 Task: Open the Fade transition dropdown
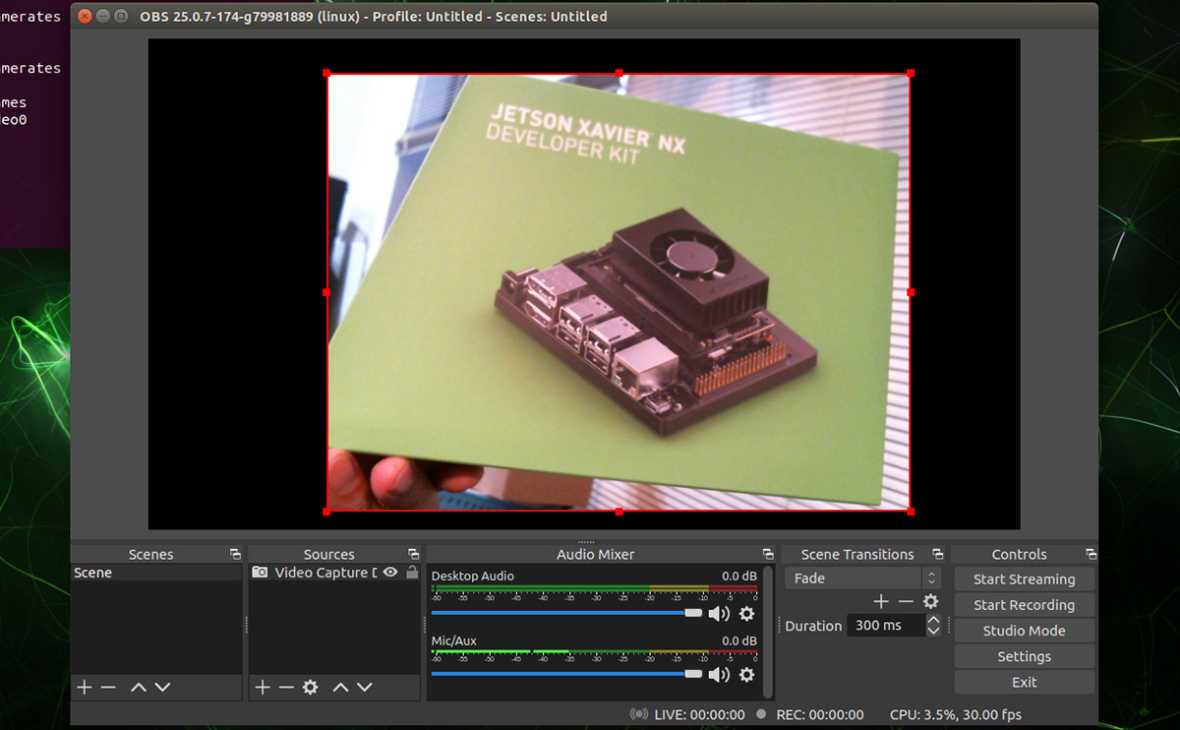tap(863, 578)
